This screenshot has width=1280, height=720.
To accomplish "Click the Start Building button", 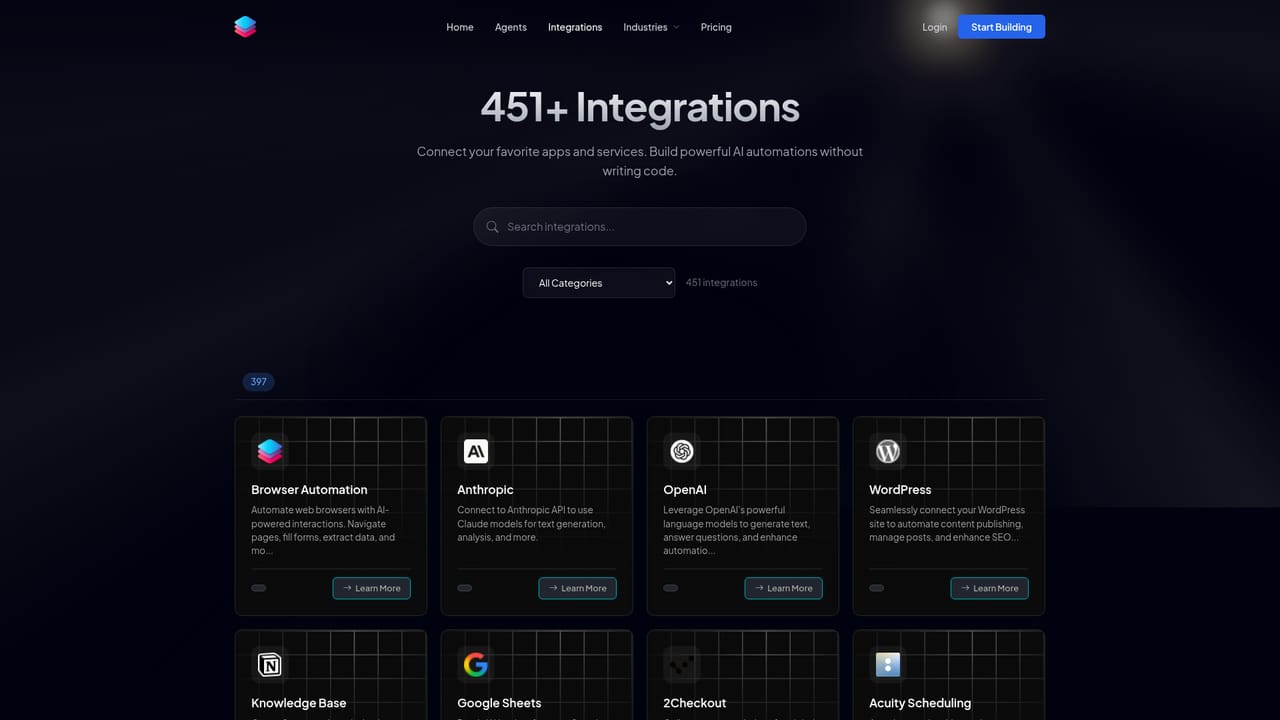I will point(1001,27).
